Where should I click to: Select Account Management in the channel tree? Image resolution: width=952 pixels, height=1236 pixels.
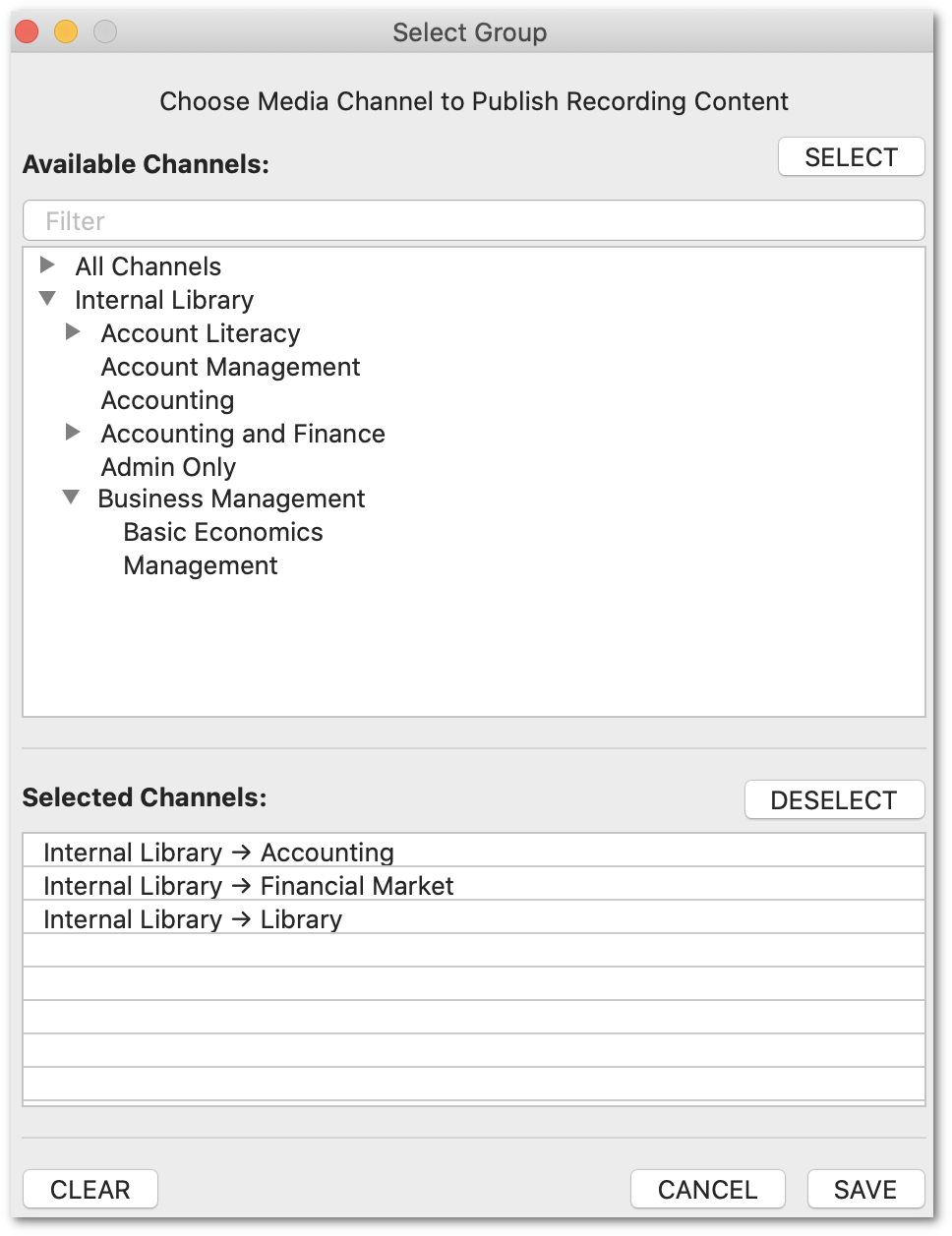(x=230, y=367)
